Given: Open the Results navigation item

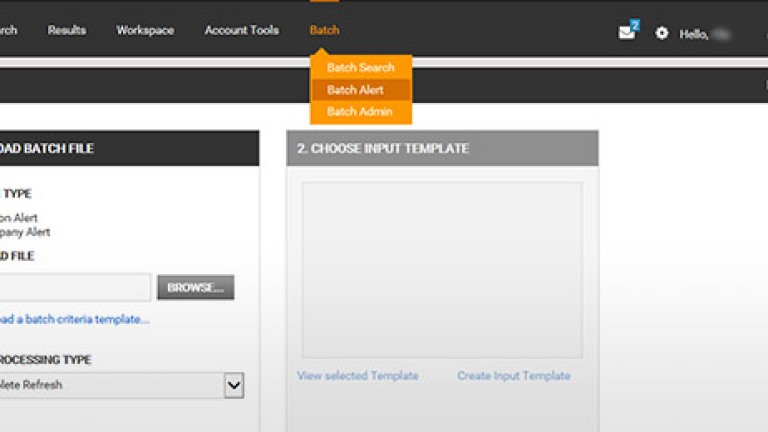Looking at the screenshot, I should [67, 30].
